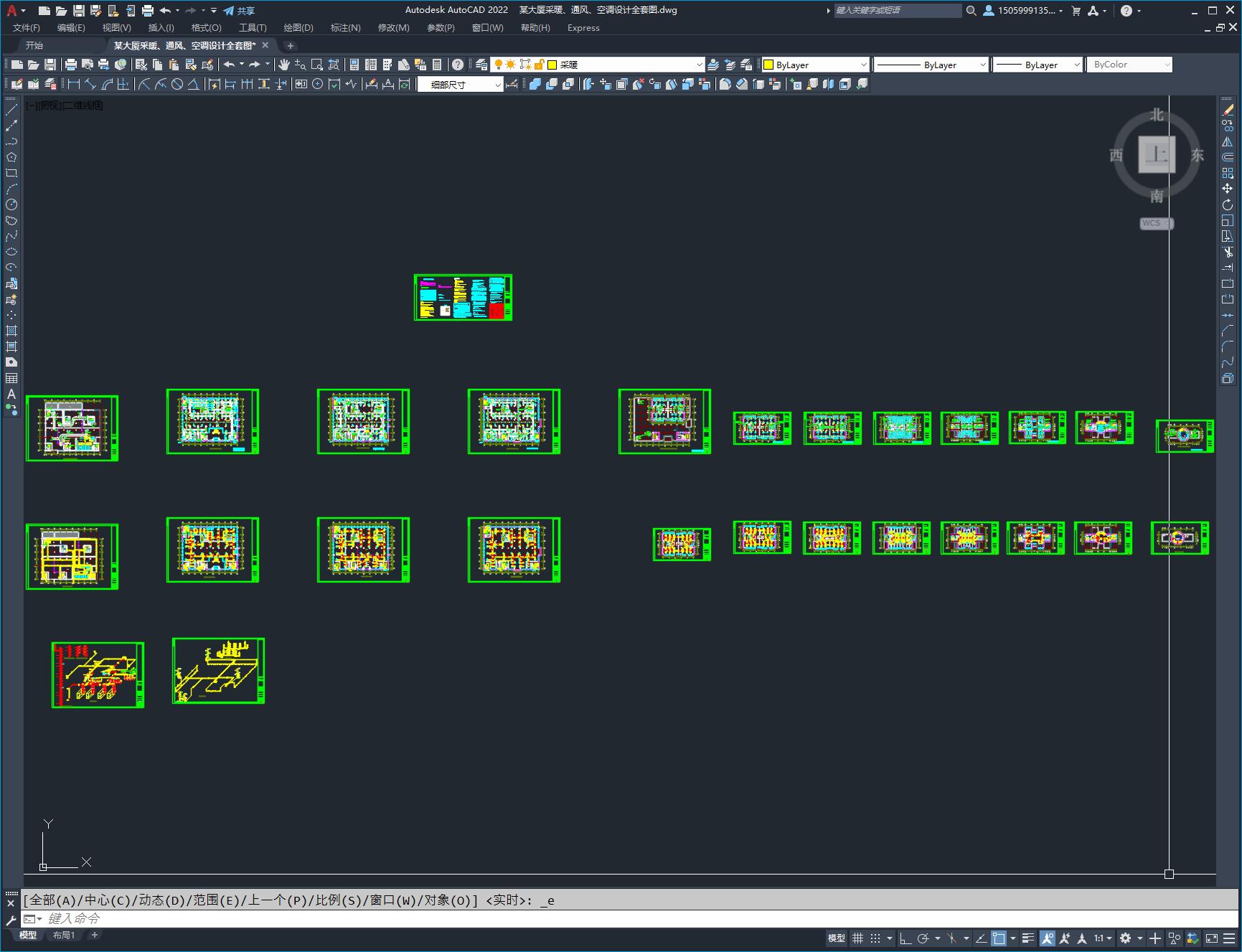Viewport: 1242px width, 952px height.
Task: Click the WCS button under the ViewCube
Action: coord(1157,223)
